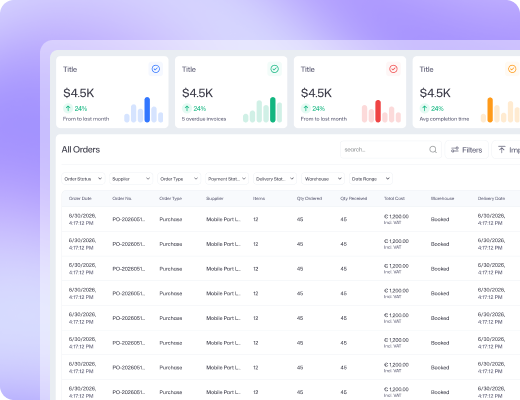520x400 pixels.
Task: Sort by the Total Cost column header
Action: (x=394, y=198)
